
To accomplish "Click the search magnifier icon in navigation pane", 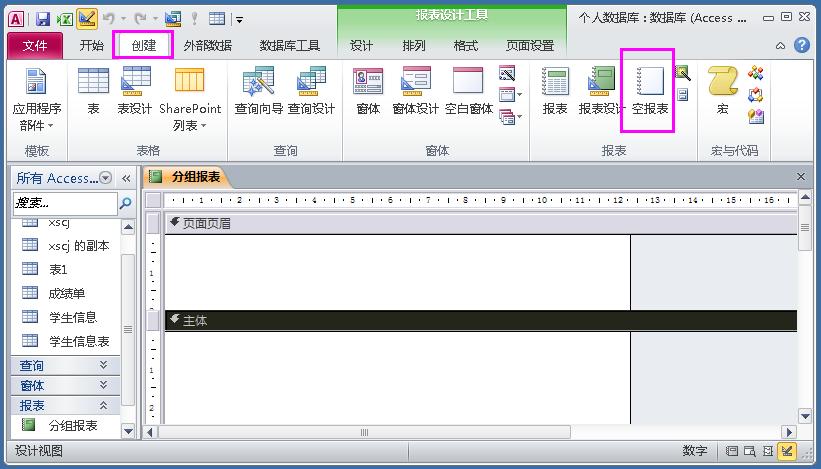I will pos(126,203).
